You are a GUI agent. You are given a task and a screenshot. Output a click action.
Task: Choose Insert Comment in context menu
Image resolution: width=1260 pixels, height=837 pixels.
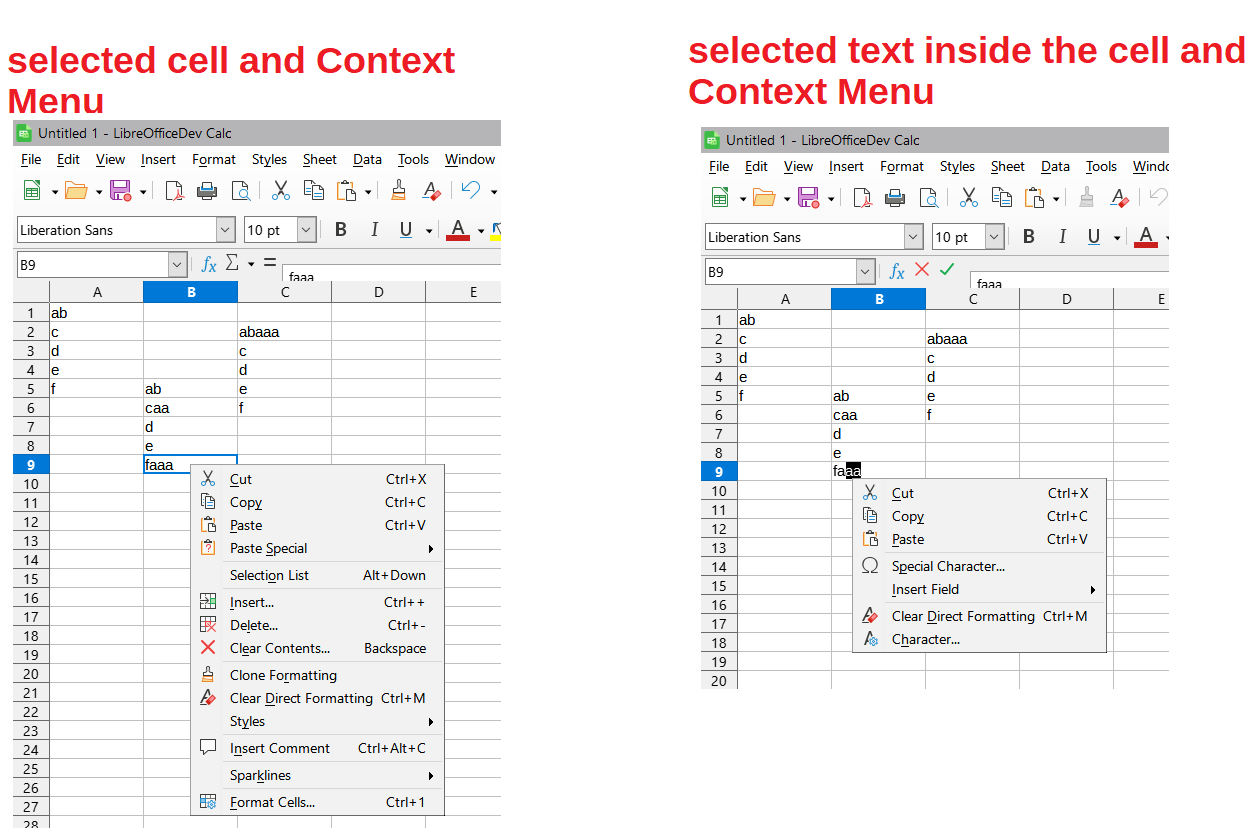[317, 748]
